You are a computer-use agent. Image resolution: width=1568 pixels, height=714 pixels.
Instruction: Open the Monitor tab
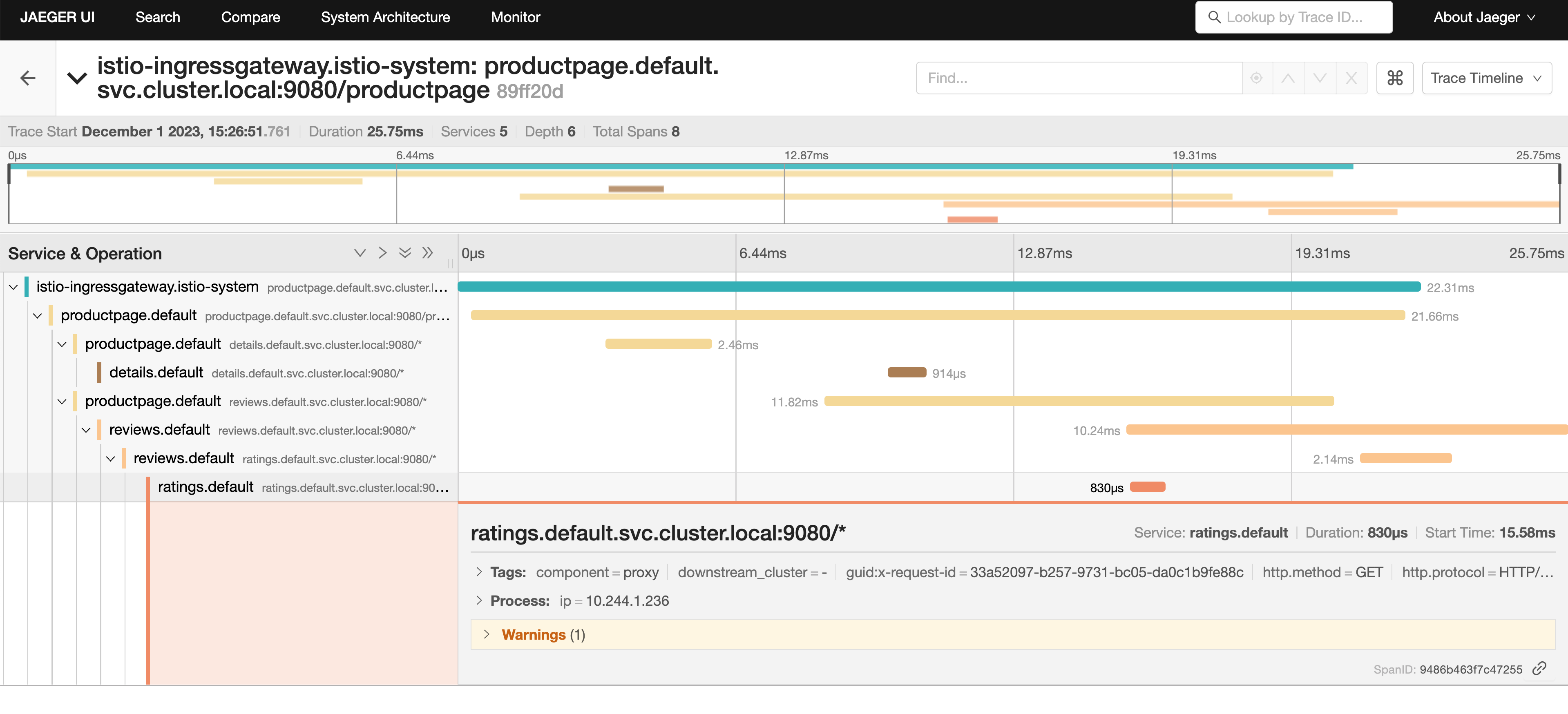(516, 17)
